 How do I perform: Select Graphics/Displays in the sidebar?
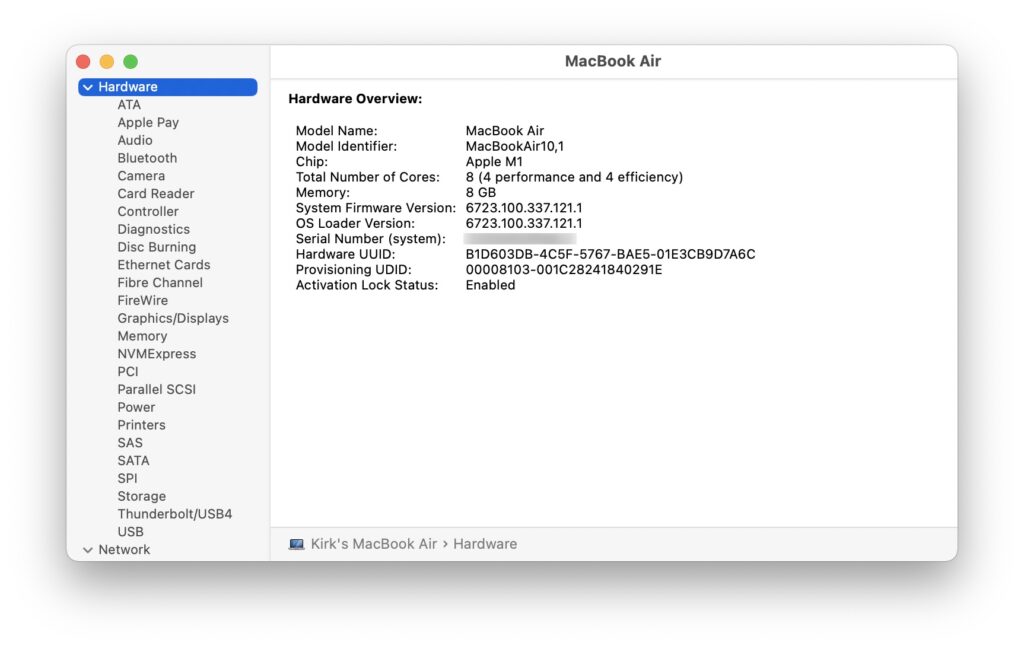171,318
